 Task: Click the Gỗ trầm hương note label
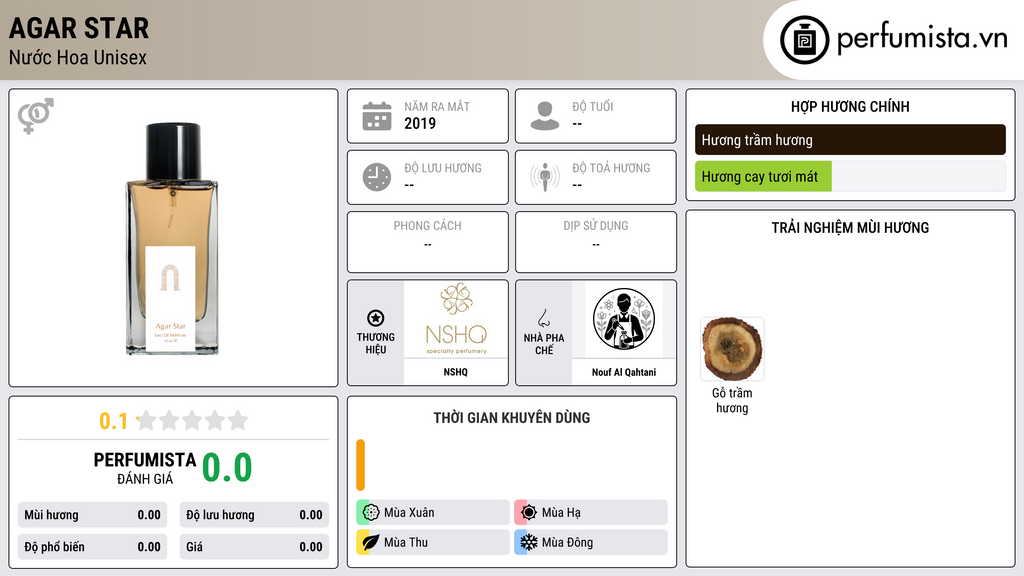(732, 400)
